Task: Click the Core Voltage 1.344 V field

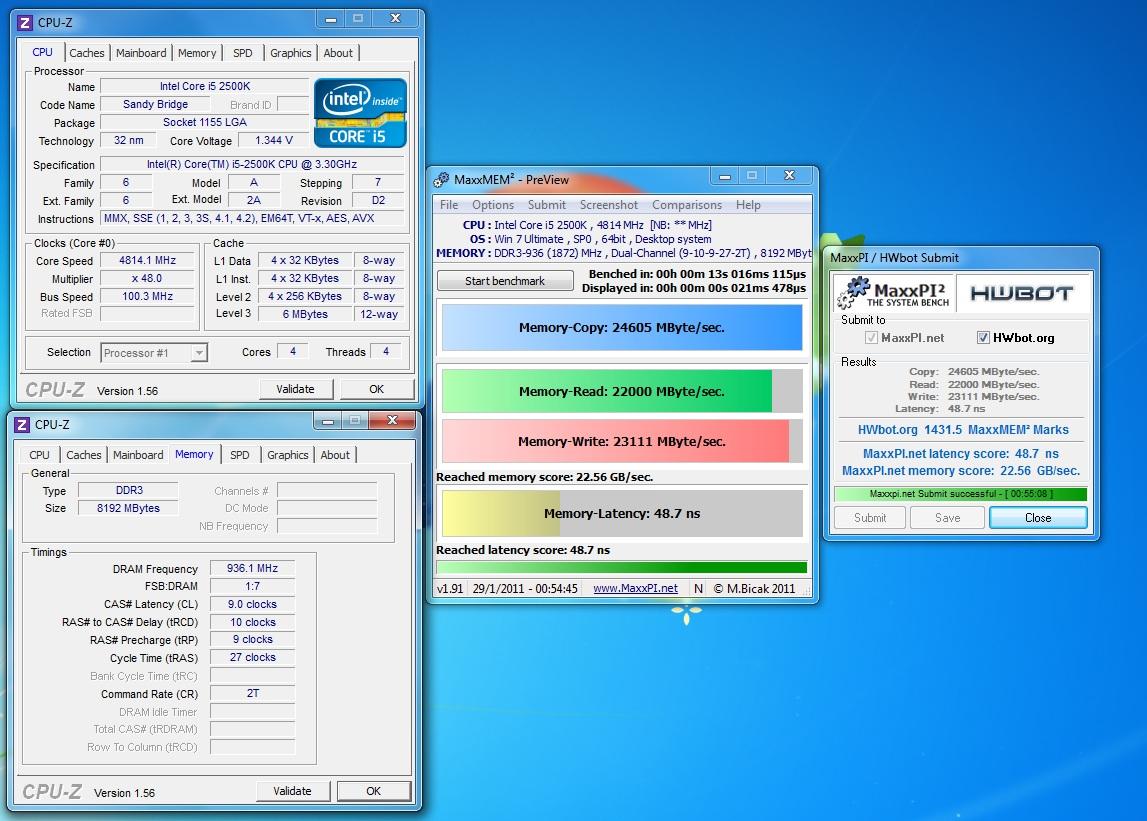Action: tap(274, 140)
